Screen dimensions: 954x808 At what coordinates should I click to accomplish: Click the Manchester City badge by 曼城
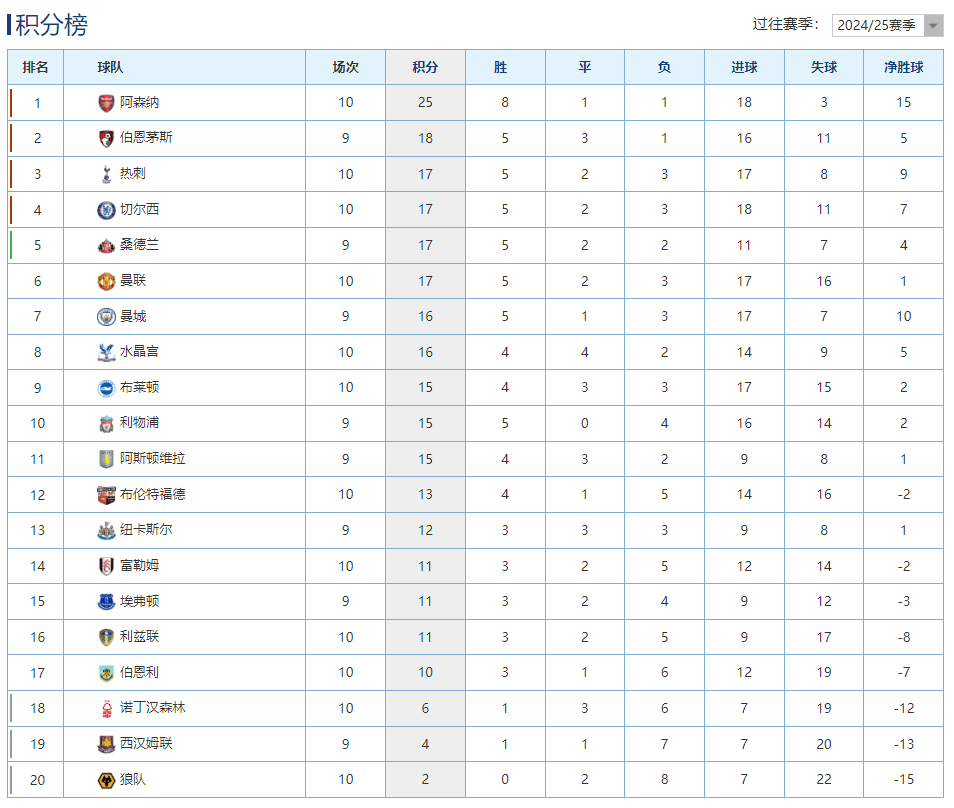(x=106, y=317)
